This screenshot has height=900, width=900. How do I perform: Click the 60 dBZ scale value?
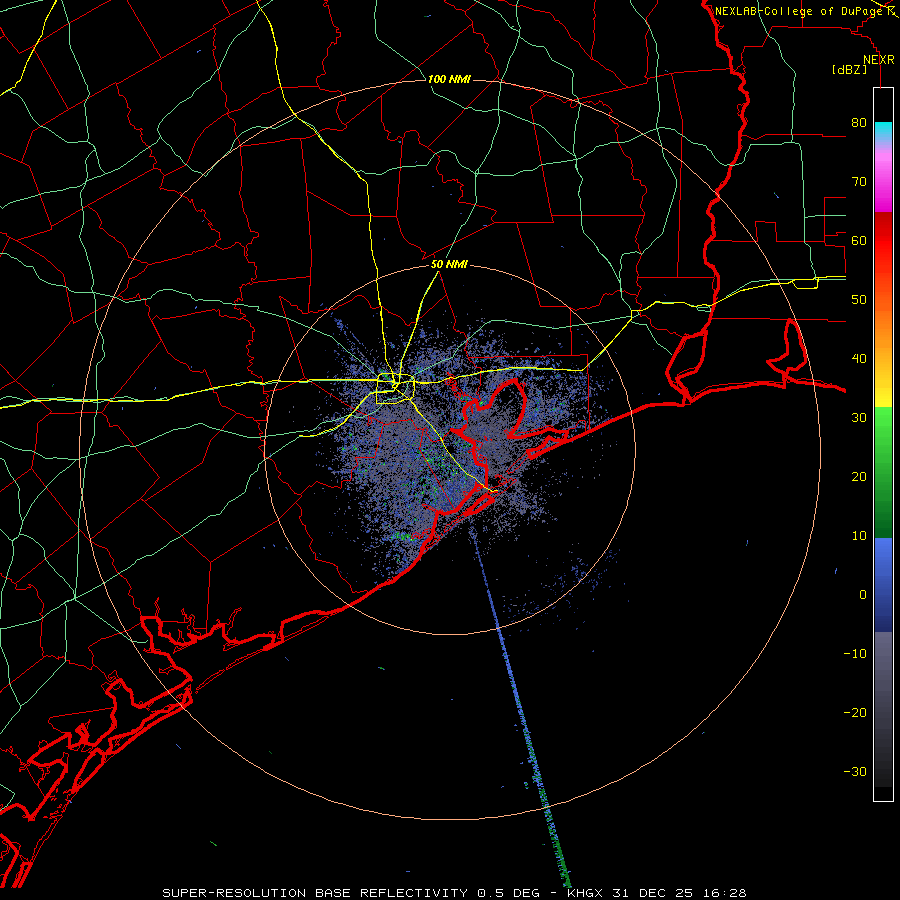pos(859,240)
